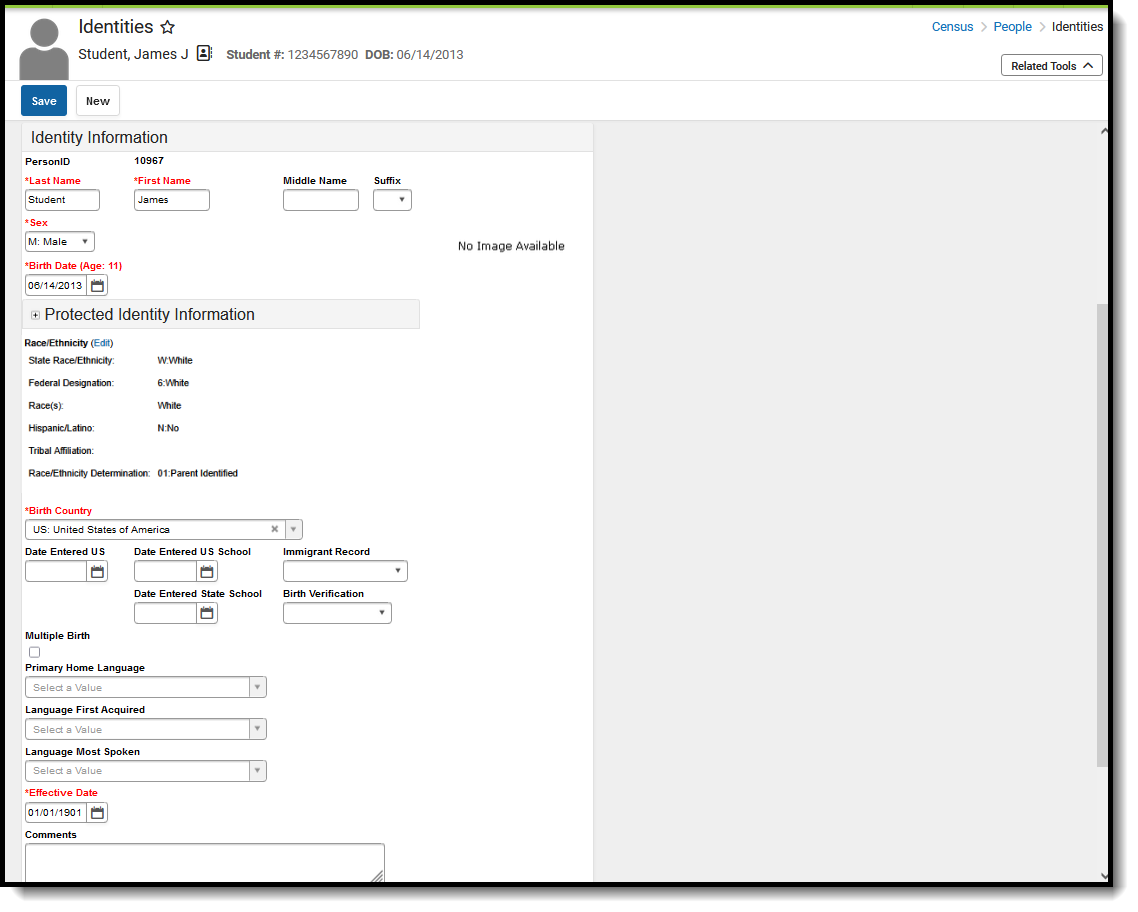Image resolution: width=1138 pixels, height=912 pixels.
Task: Open the Date Entered US School calendar picker
Action: click(206, 570)
